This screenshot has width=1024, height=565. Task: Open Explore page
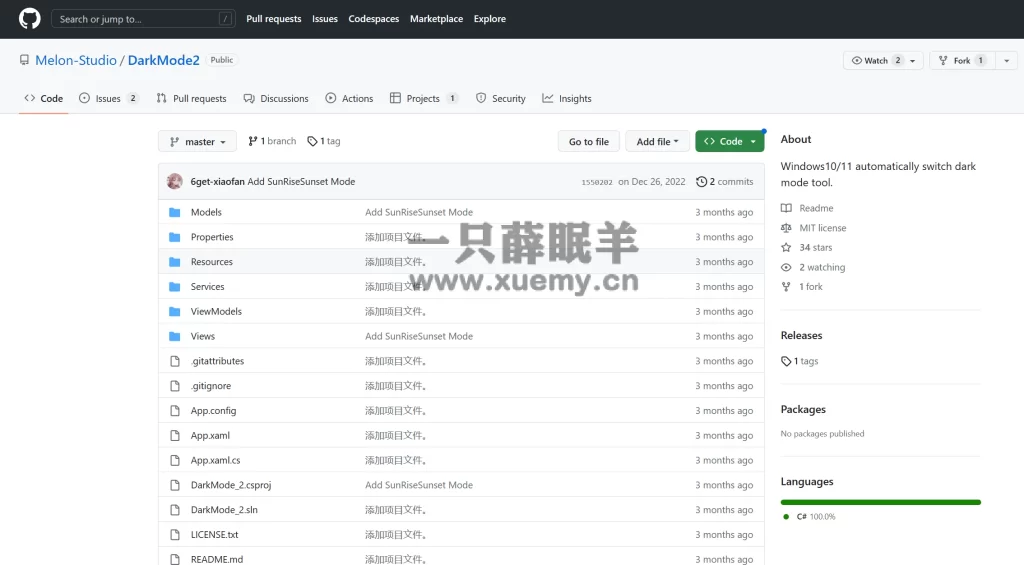[490, 19]
